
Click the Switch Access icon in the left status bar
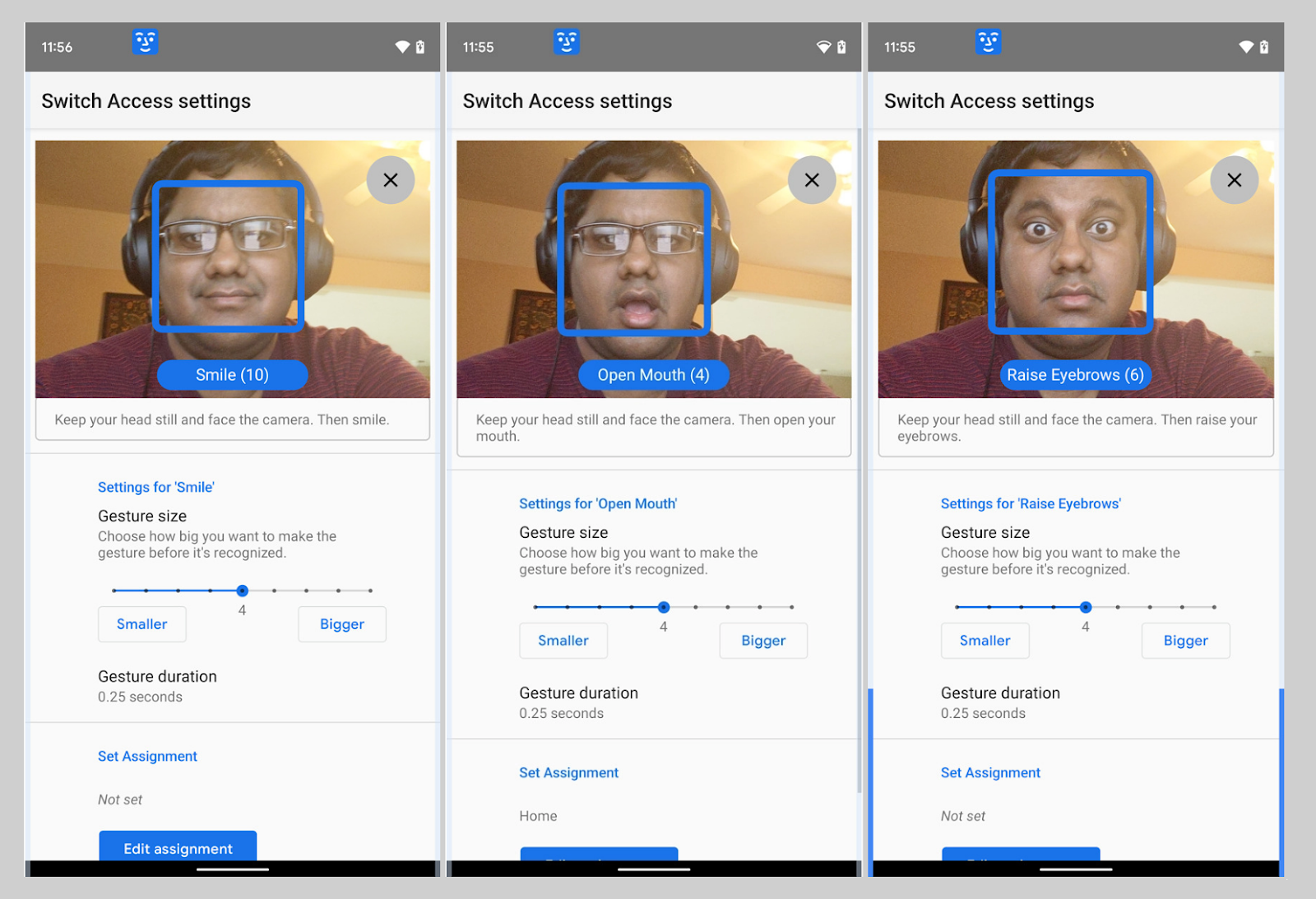pyautogui.click(x=146, y=42)
